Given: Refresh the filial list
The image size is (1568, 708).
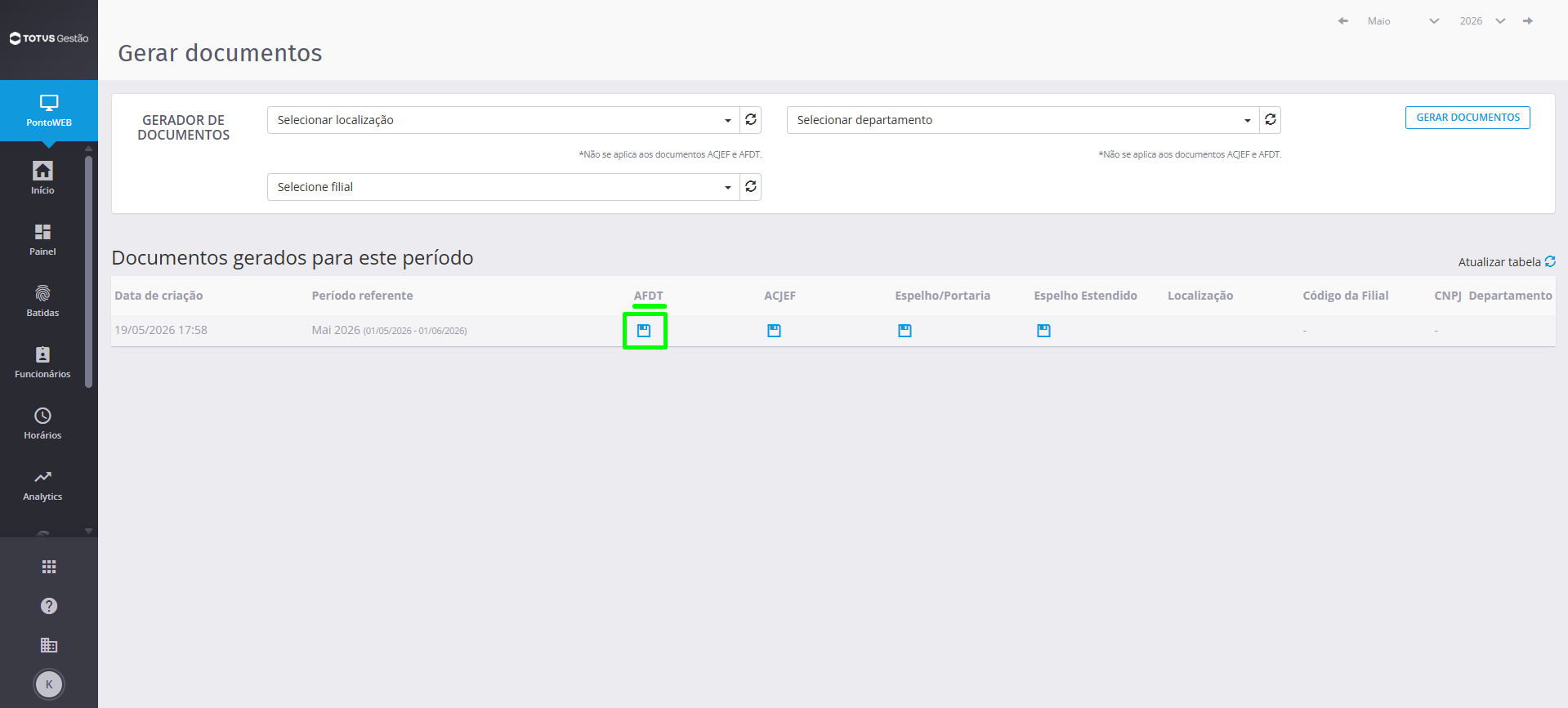Looking at the screenshot, I should [x=751, y=187].
